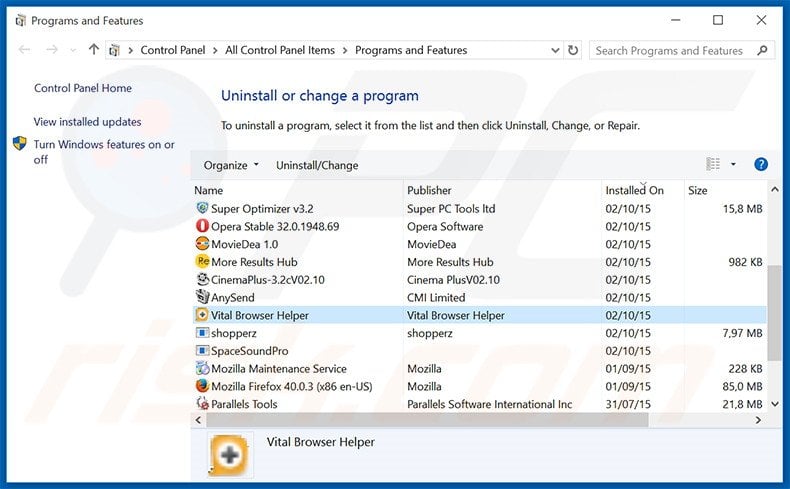The width and height of the screenshot is (790, 489).
Task: Click the scroll up arrow of program list
Action: (x=774, y=190)
